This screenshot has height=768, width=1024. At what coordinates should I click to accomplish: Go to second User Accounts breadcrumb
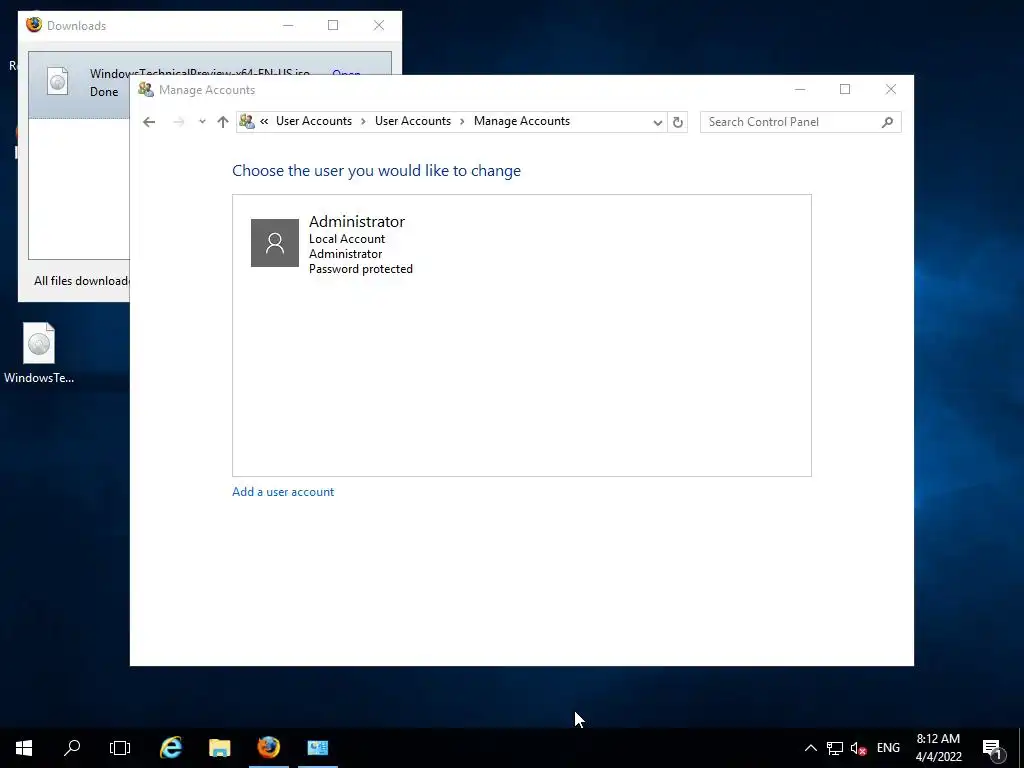tap(413, 121)
